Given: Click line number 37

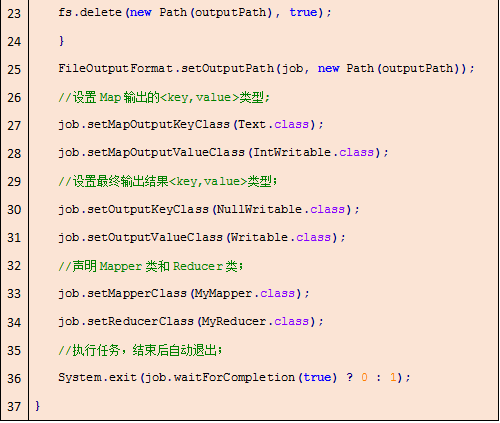Looking at the screenshot, I should tap(14, 407).
